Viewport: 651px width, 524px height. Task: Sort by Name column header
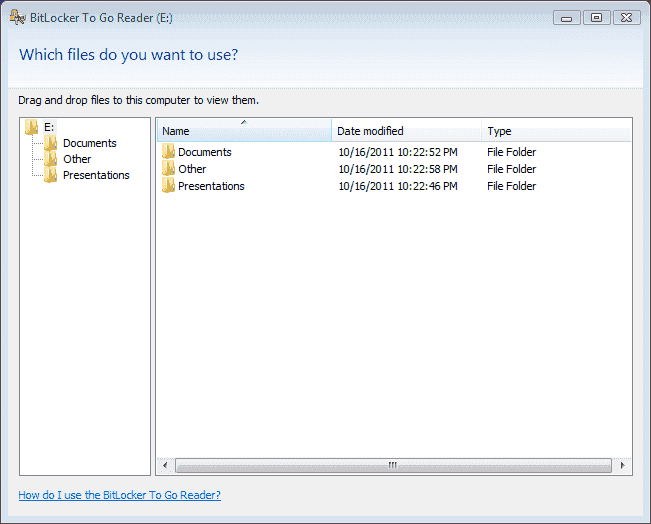pyautogui.click(x=244, y=131)
